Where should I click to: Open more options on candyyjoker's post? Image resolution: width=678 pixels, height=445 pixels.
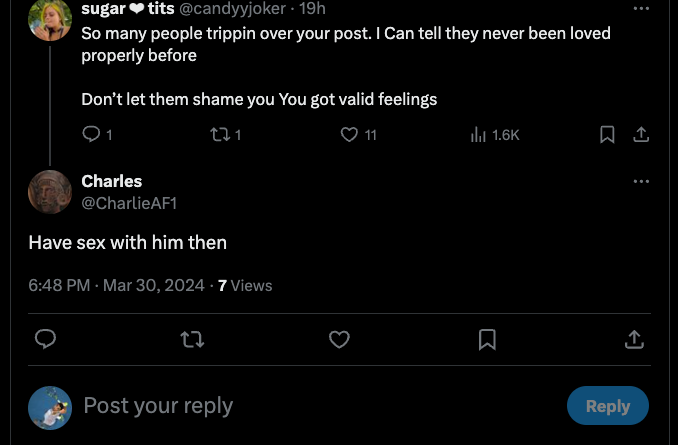click(x=641, y=8)
